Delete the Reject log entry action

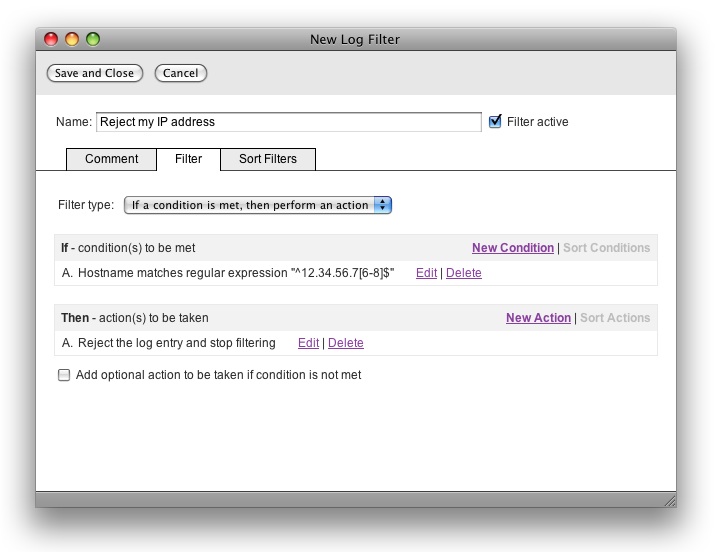(x=345, y=343)
